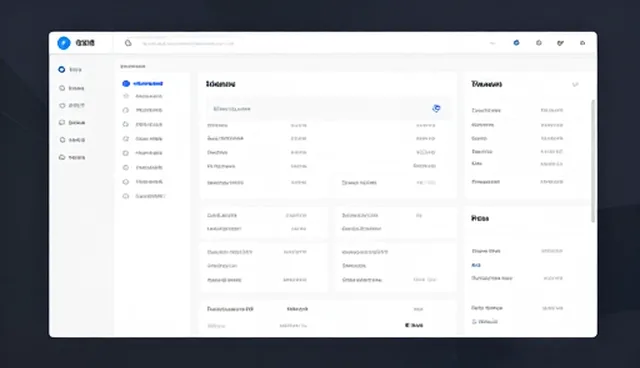Click the search icon in the top bar
The image size is (640, 368).
point(128,43)
